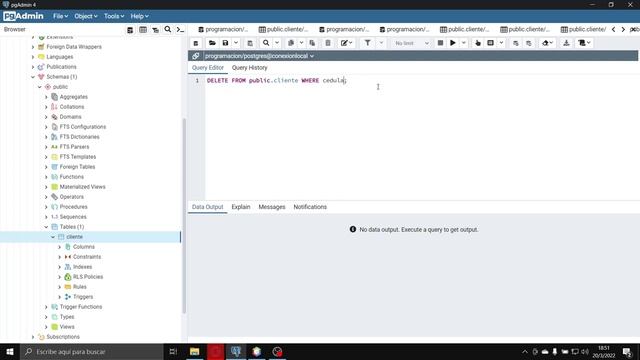Click the Stop query square icon
Image resolution: width=640 pixels, height=360 pixels.
(x=440, y=43)
